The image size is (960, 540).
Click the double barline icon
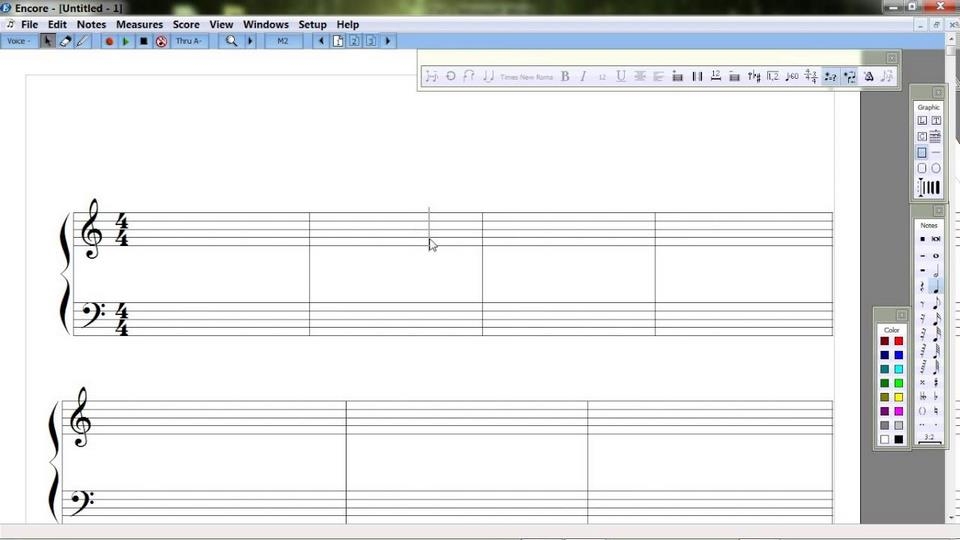coord(697,77)
